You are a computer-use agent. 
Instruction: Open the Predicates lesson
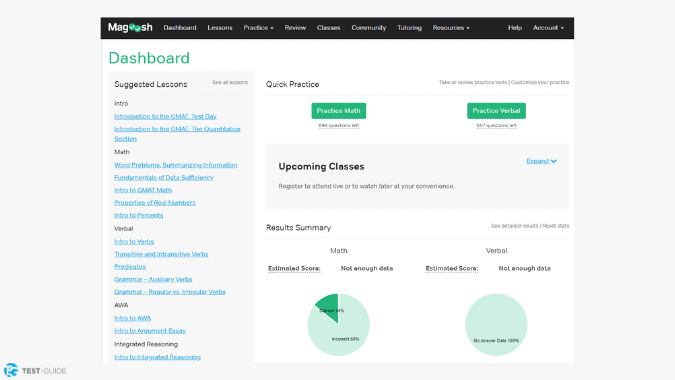point(130,266)
